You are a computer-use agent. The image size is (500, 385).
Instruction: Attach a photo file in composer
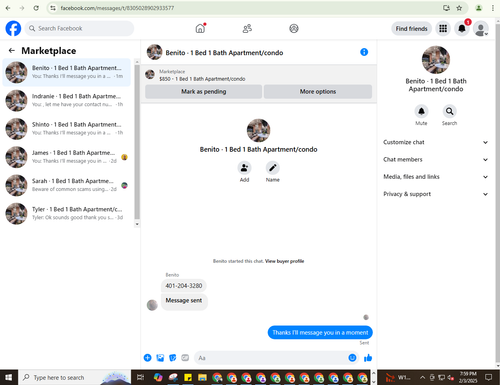tap(160, 358)
